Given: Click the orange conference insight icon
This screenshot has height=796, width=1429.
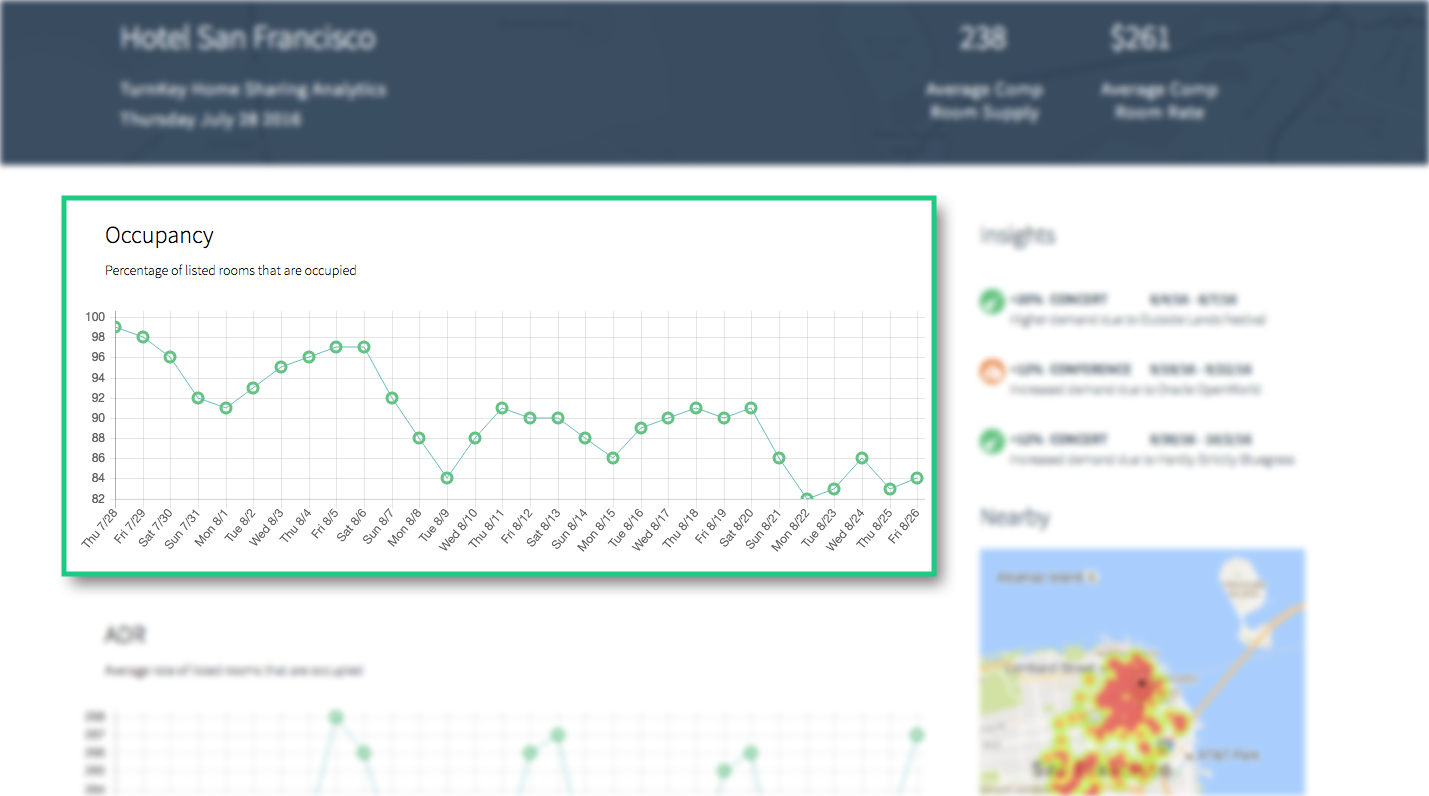Looking at the screenshot, I should (x=991, y=371).
